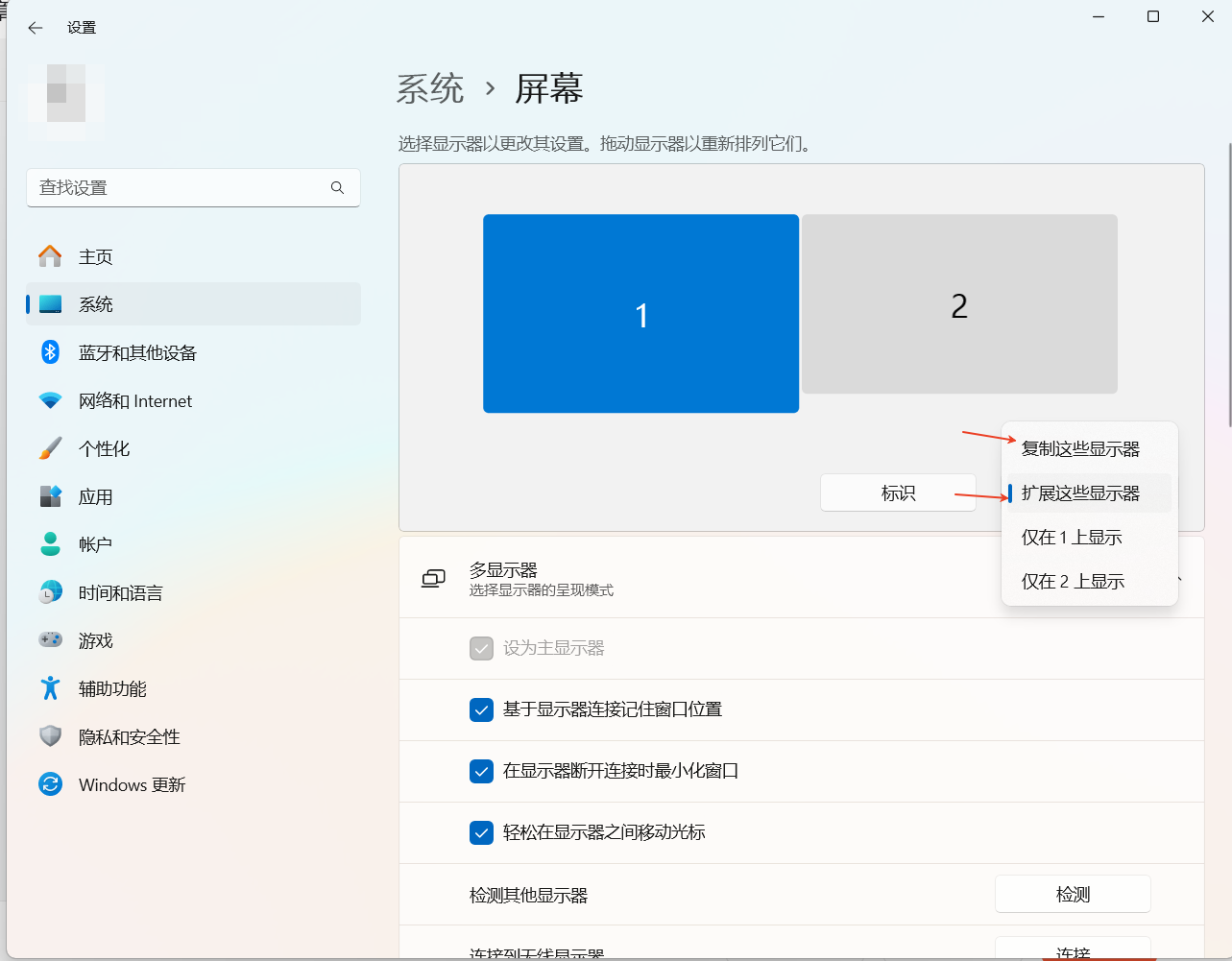Image resolution: width=1232 pixels, height=961 pixels.
Task: Open 帐户 settings
Action: [x=193, y=544]
